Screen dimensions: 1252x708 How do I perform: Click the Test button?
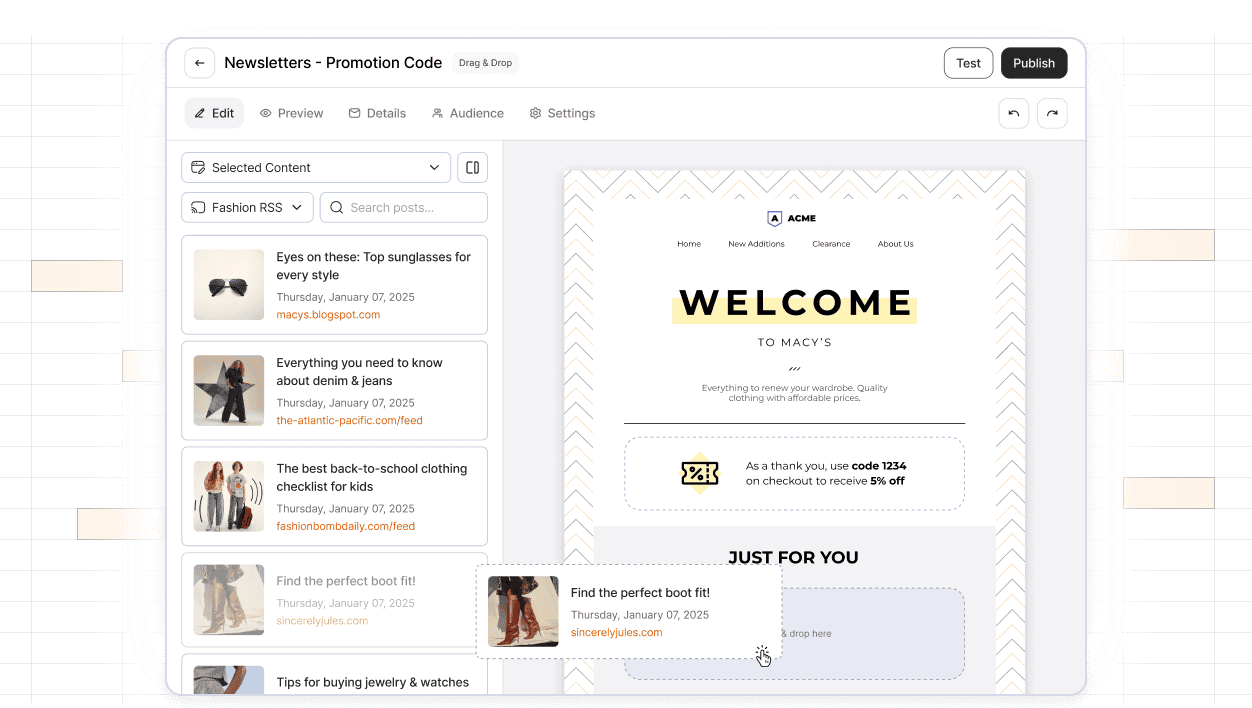tap(968, 63)
